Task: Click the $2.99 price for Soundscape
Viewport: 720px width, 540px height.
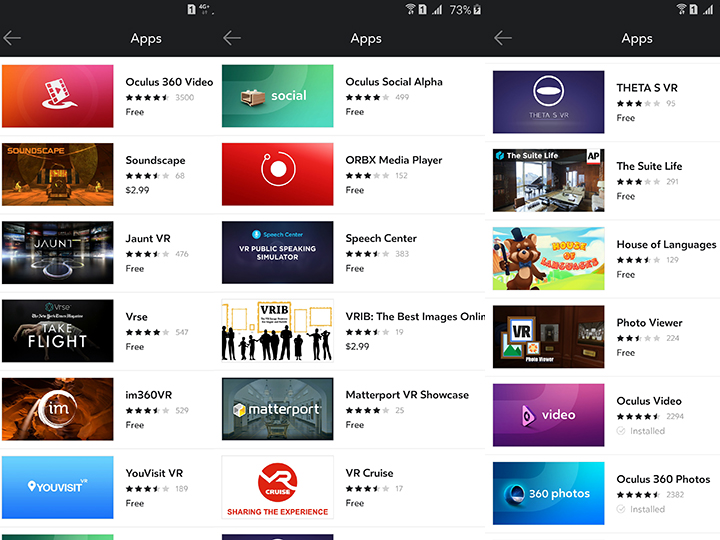Action: tap(137, 190)
